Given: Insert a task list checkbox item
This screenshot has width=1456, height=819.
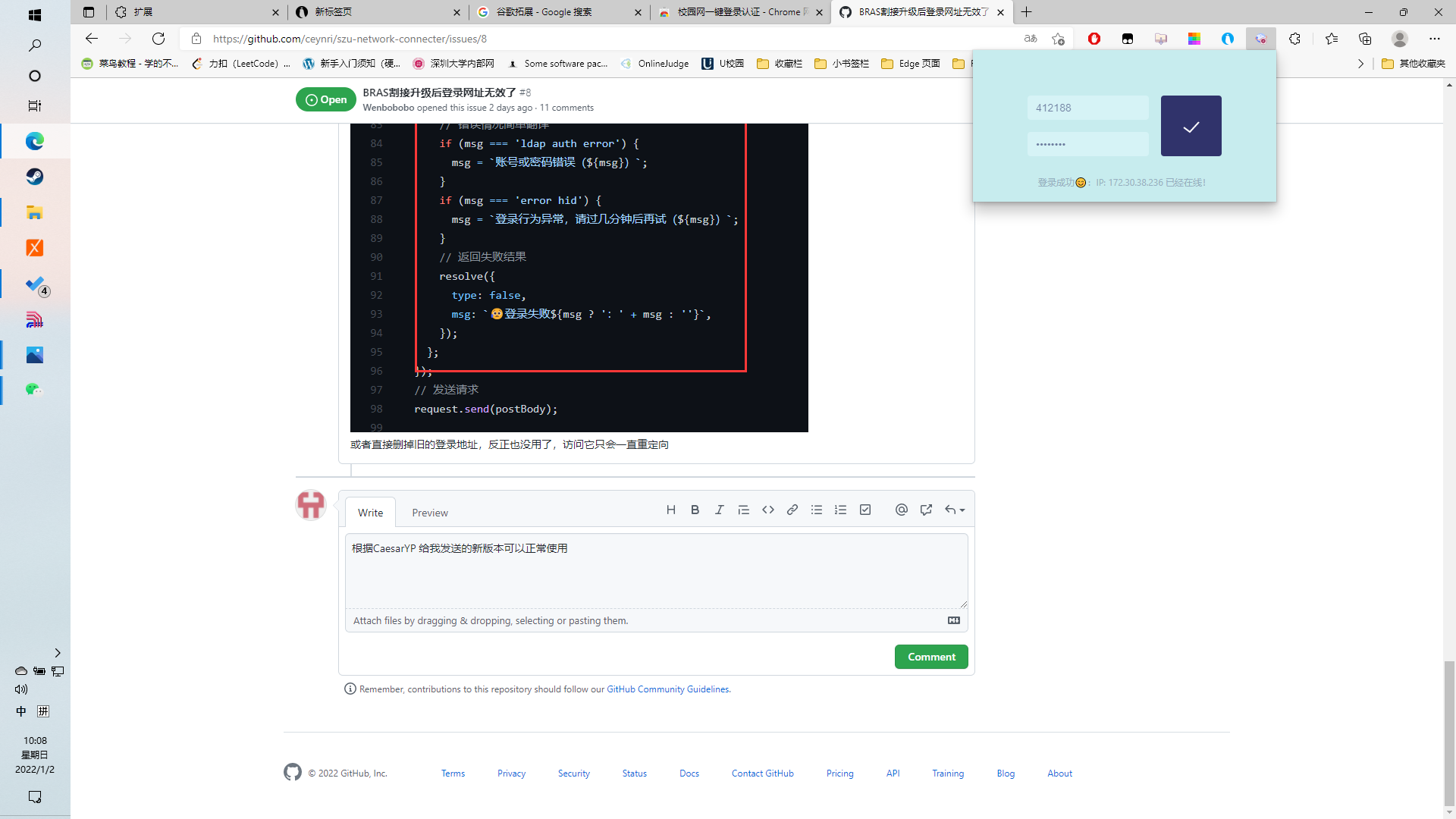Looking at the screenshot, I should (864, 509).
